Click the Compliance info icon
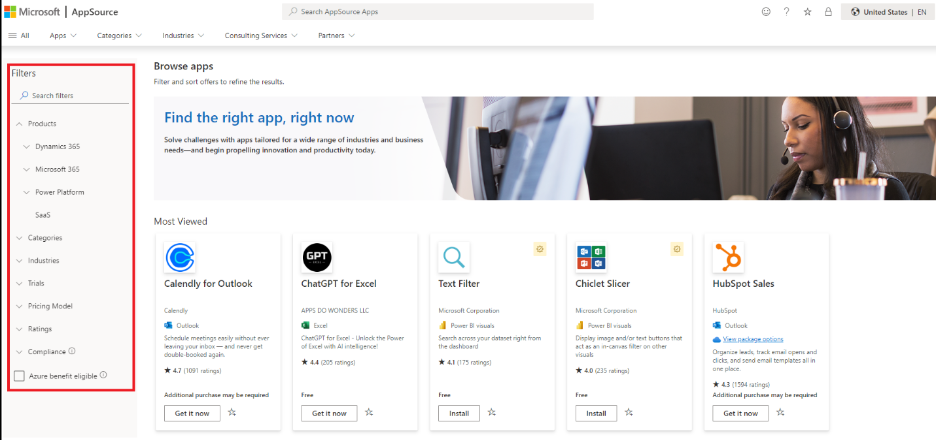 [x=72, y=351]
